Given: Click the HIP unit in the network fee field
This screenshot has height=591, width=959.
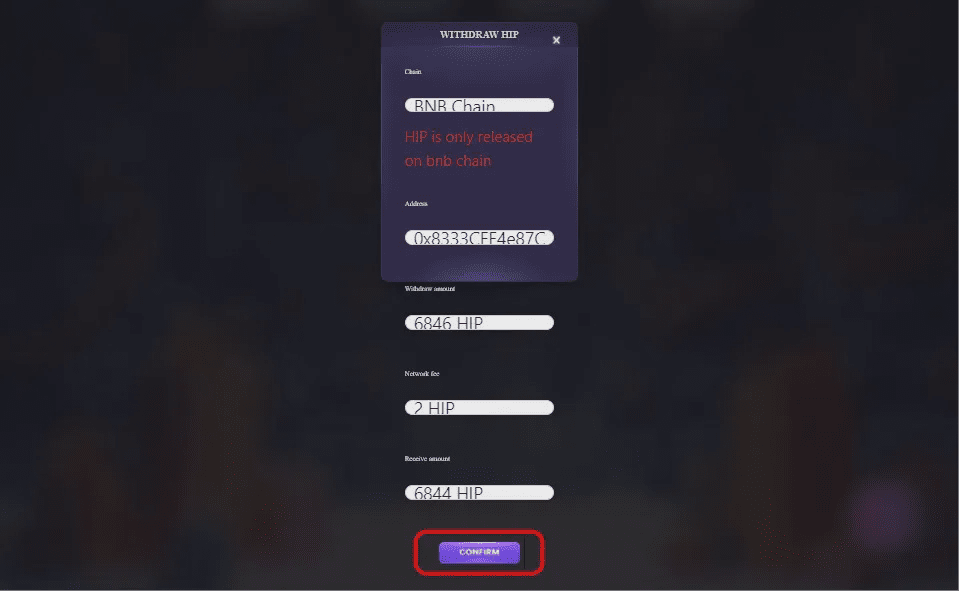Looking at the screenshot, I should pyautogui.click(x=441, y=409).
